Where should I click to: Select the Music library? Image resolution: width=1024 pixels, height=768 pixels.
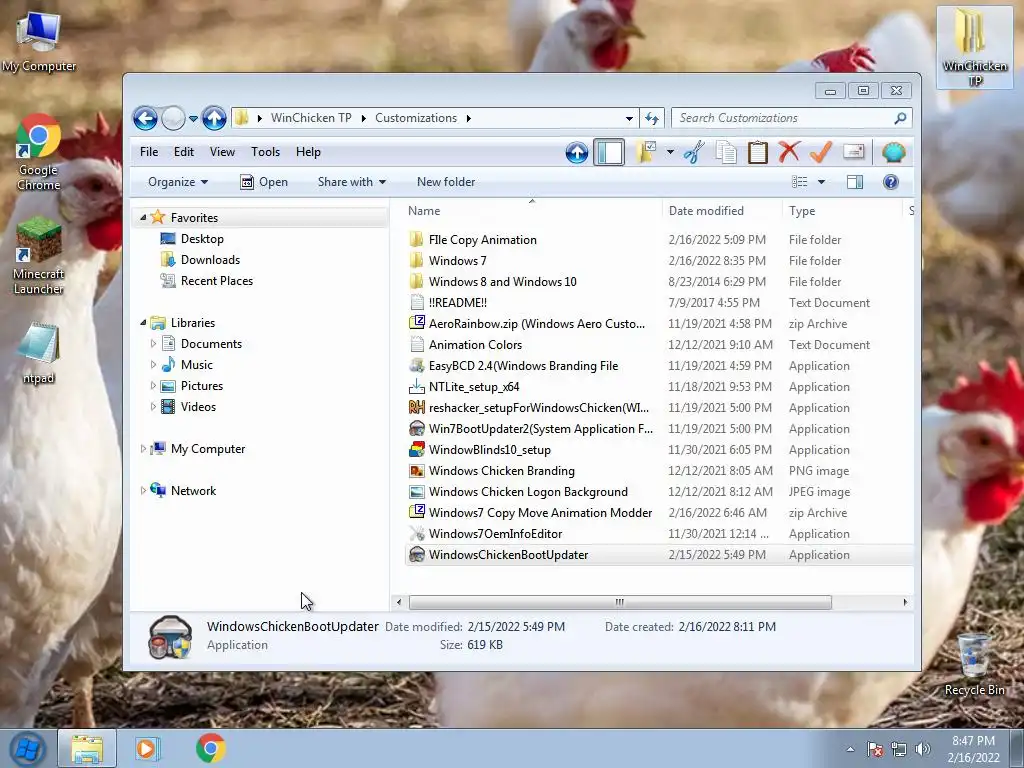(197, 364)
